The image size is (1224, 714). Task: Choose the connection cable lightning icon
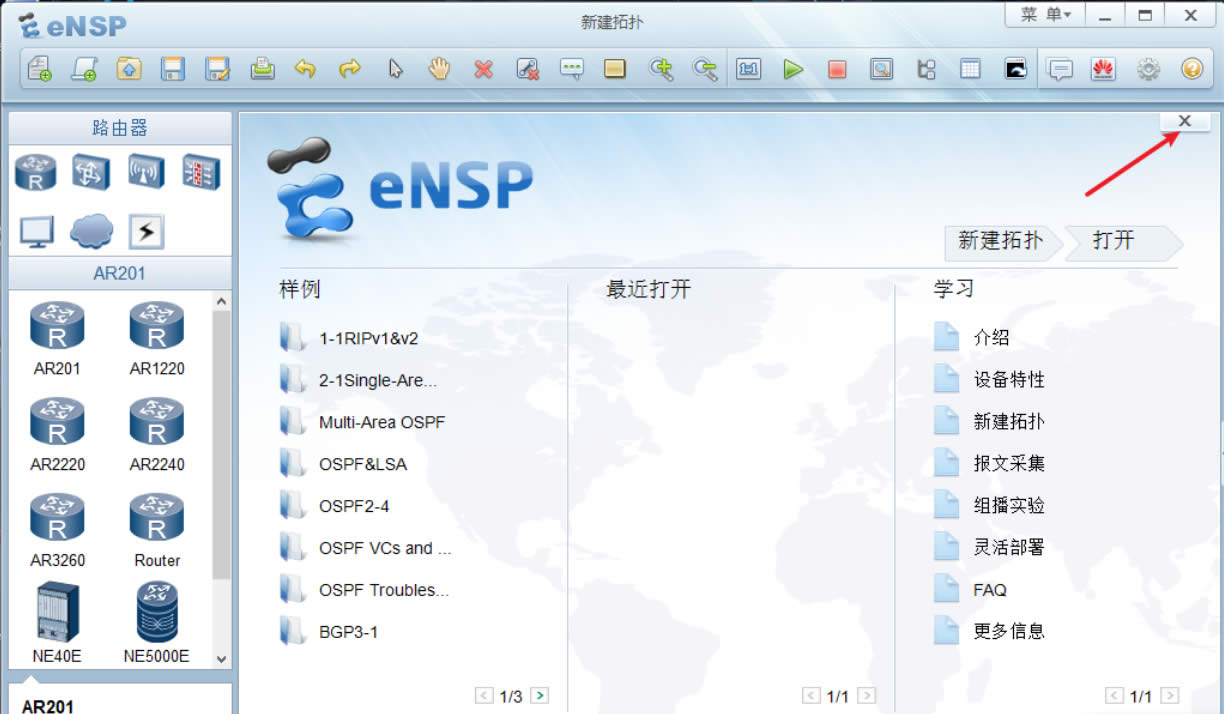(x=146, y=232)
